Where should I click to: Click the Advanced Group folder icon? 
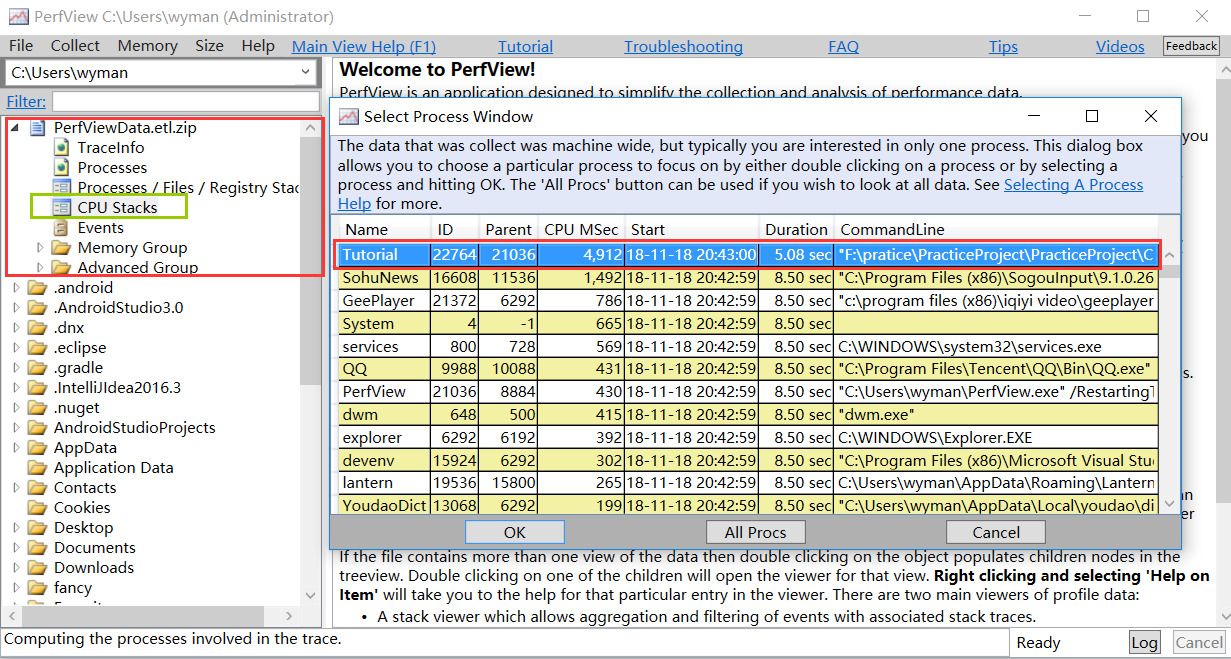(61, 268)
